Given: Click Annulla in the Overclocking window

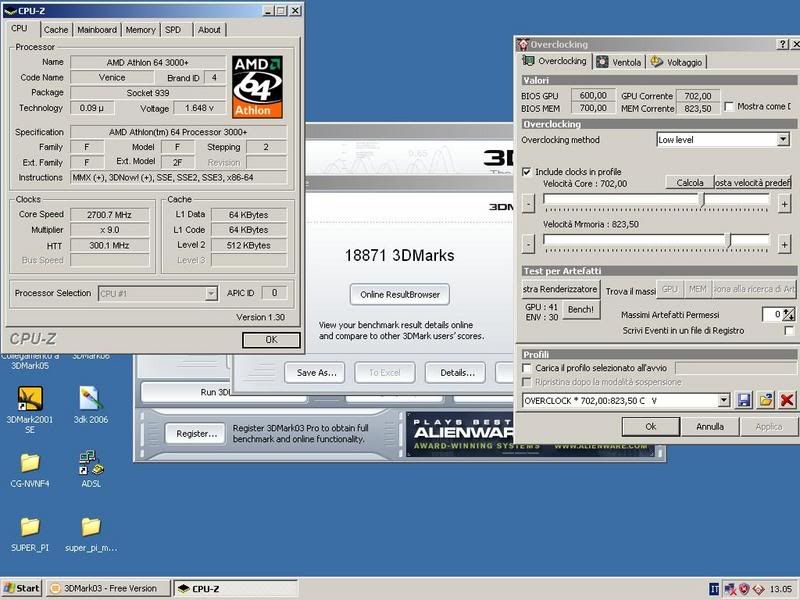Looking at the screenshot, I should pos(710,427).
